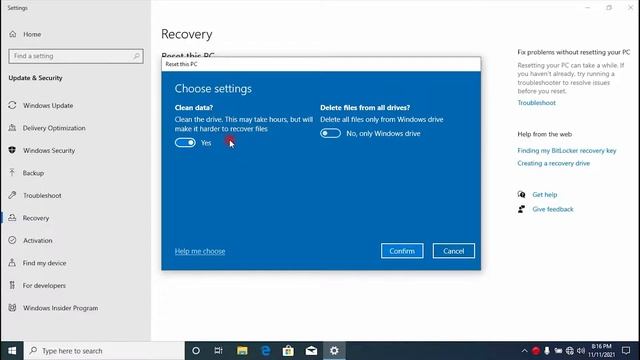Click the Windows Insider Program icon

12,307
